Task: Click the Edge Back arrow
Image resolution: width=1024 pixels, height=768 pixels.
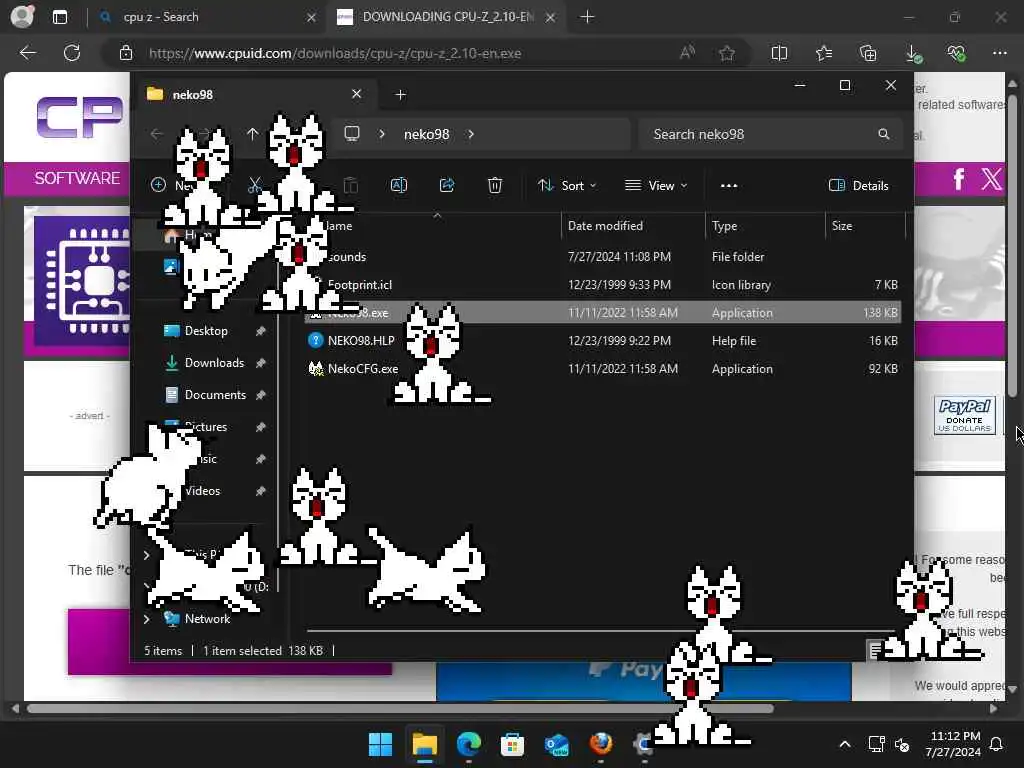Action: tap(27, 53)
